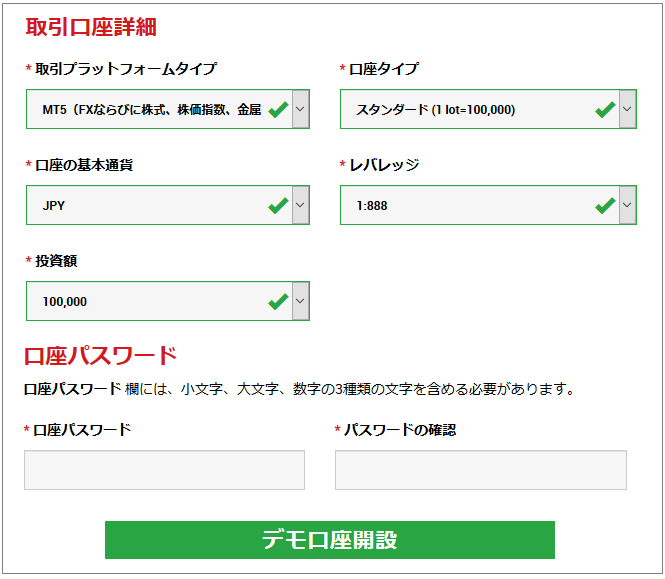Click the 100,000 investment amount select box
This screenshot has width=665, height=579.
pos(168,301)
